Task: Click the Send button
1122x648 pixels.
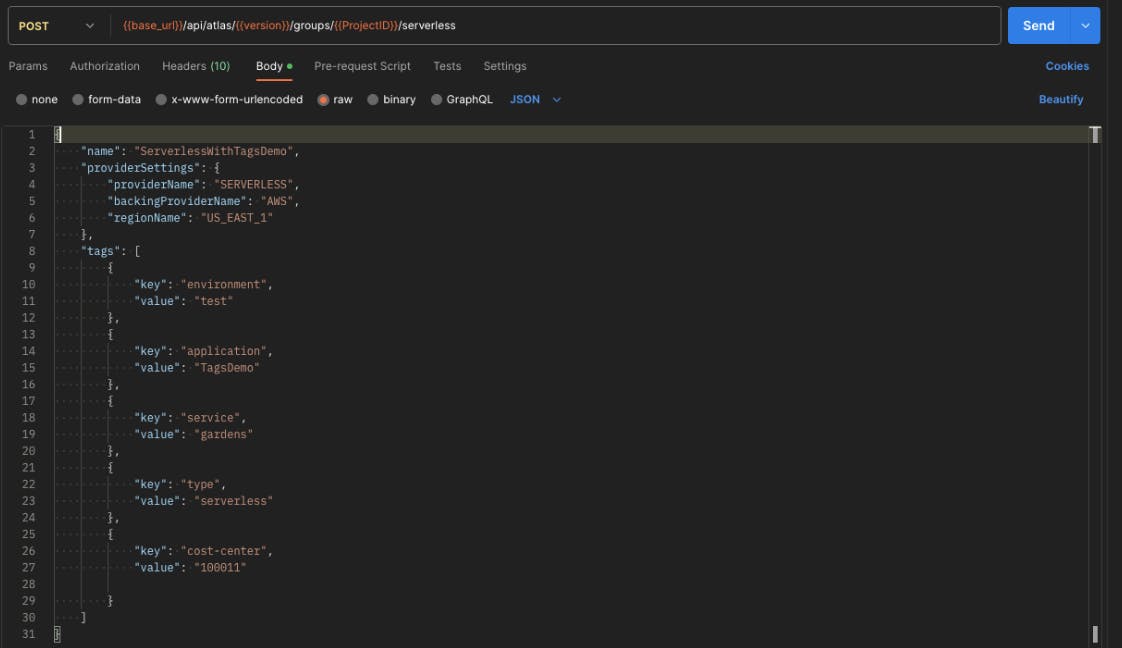Action: (1038, 26)
